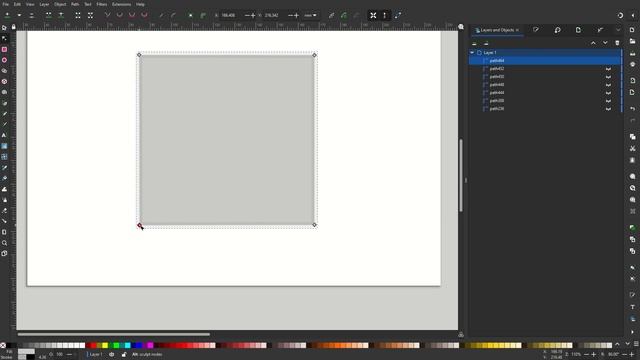Toggle Show path outline button
This screenshot has height=360, width=640.
[398, 15]
